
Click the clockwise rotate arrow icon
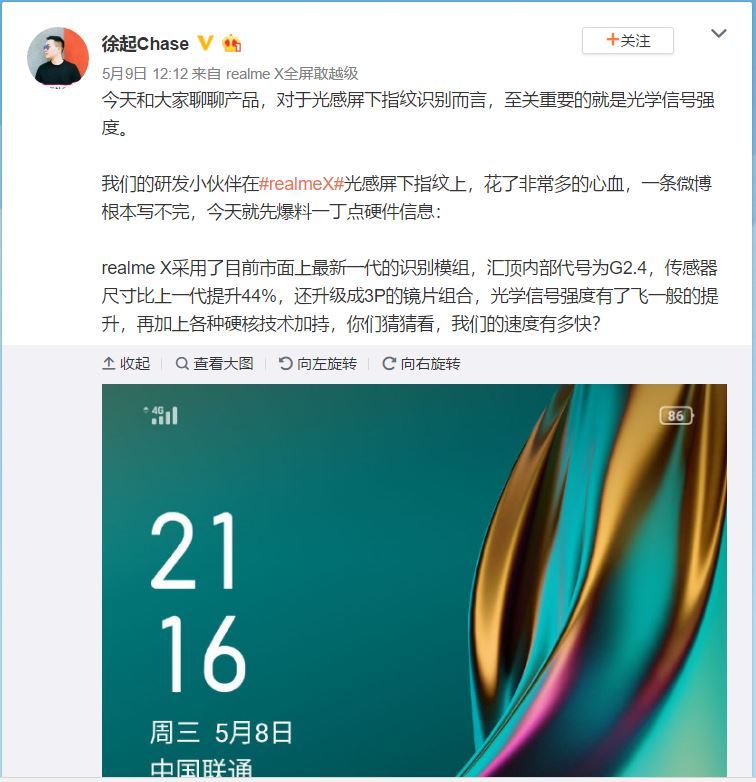[x=389, y=364]
